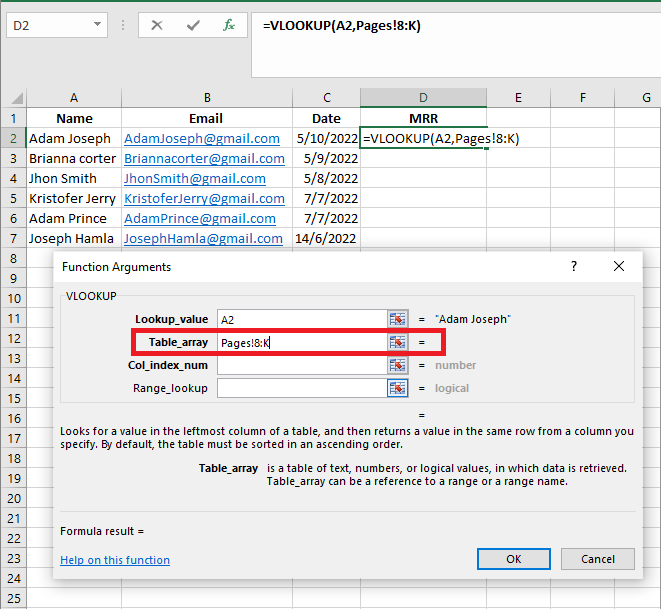Open Help on this function link
Image resolution: width=661 pixels, height=609 pixels.
115,560
